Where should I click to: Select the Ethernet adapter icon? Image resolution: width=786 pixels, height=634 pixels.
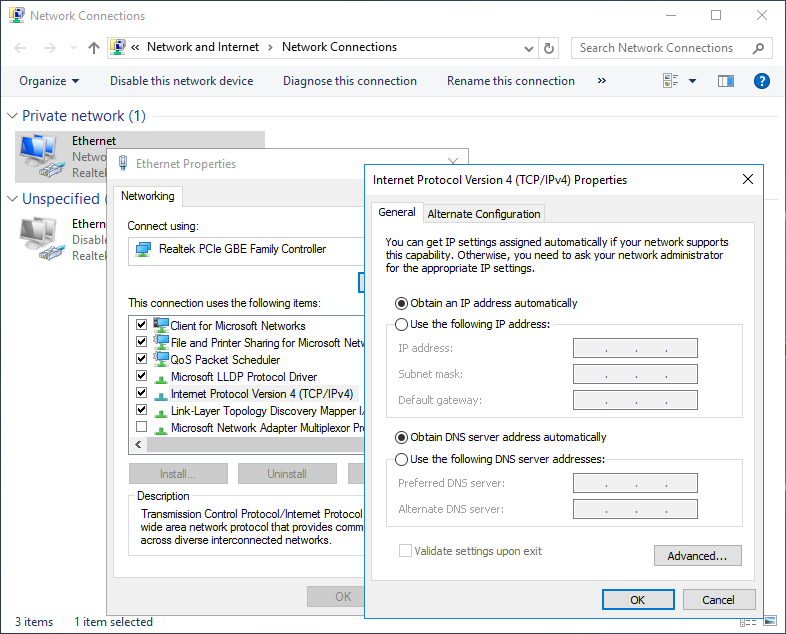coord(40,154)
